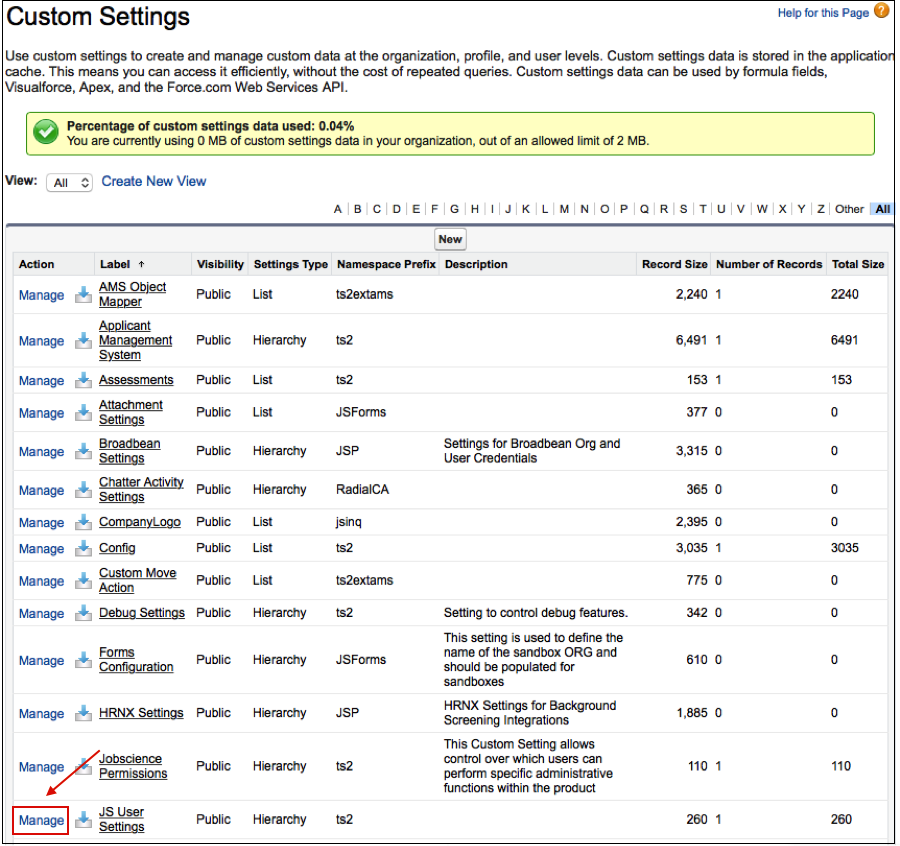900x846 pixels.
Task: Click the Settings Type column header
Action: (290, 265)
